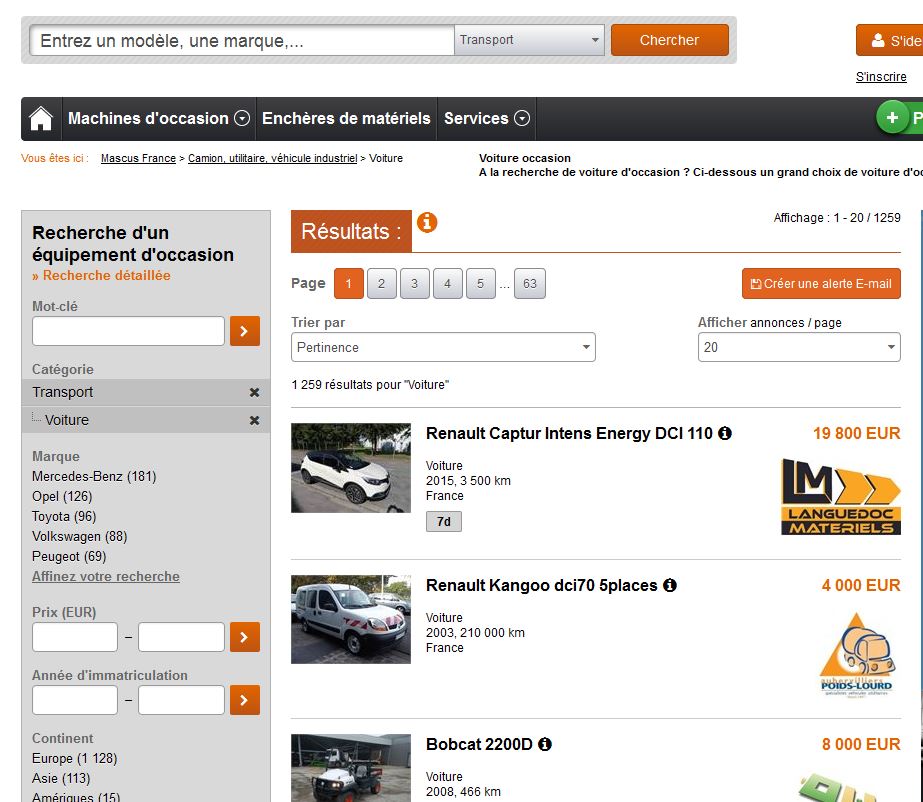
Task: Filter by Opel (126) brand
Action: pos(62,496)
